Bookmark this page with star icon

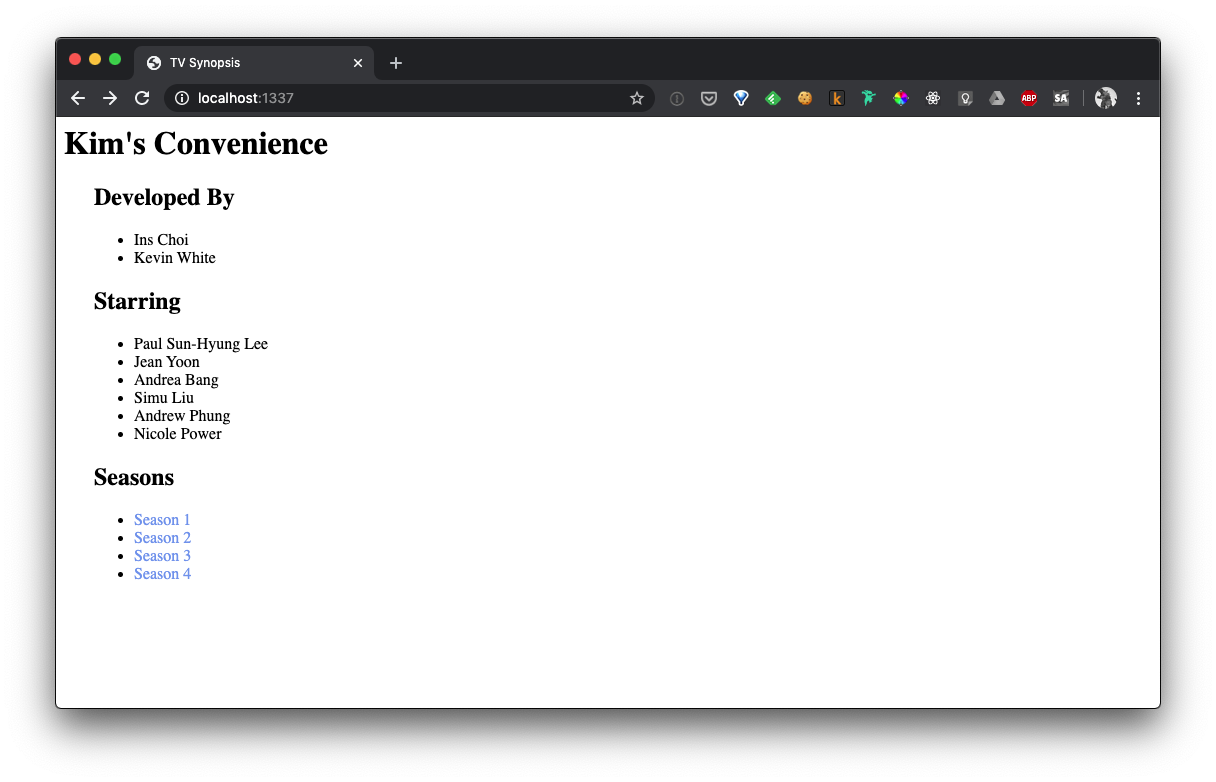pos(637,98)
